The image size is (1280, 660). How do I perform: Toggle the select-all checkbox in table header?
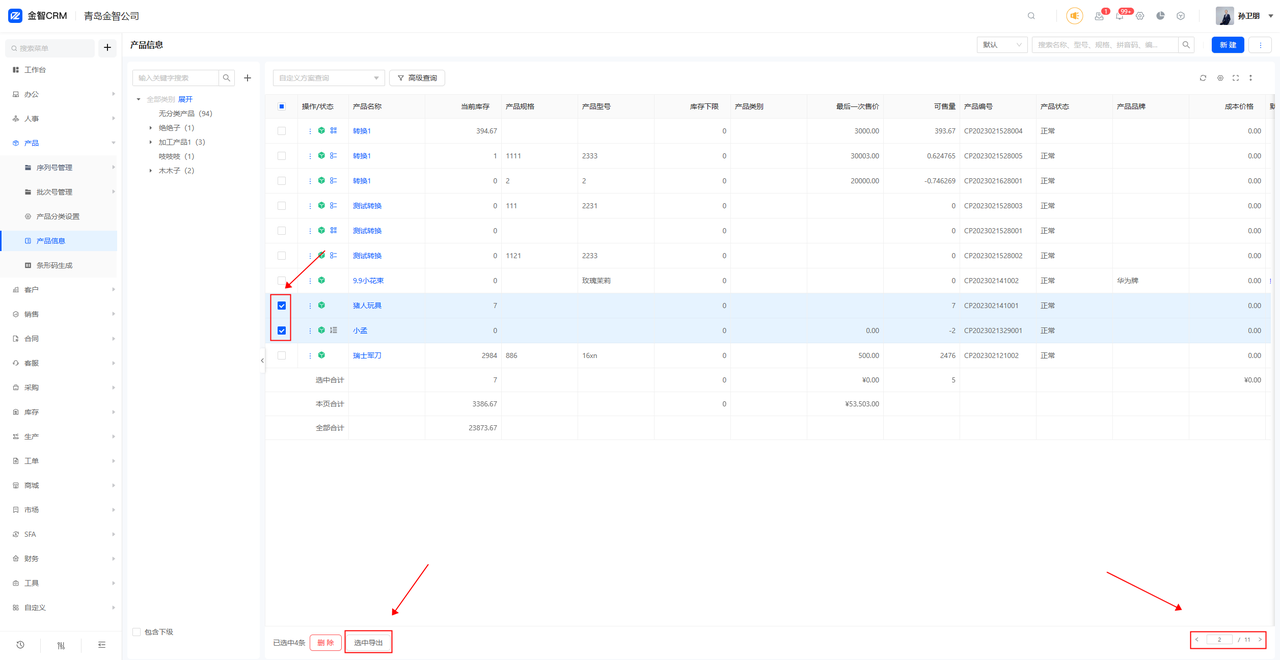282,106
